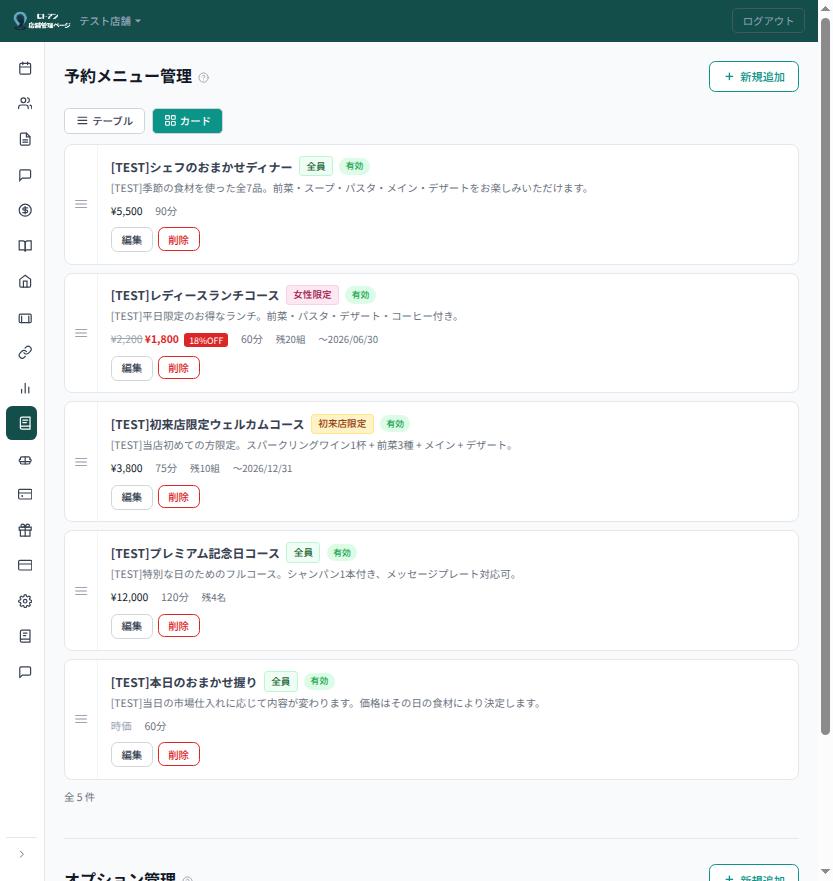
Task: Click the help icon beside 予約メニュー管理
Action: (x=203, y=78)
